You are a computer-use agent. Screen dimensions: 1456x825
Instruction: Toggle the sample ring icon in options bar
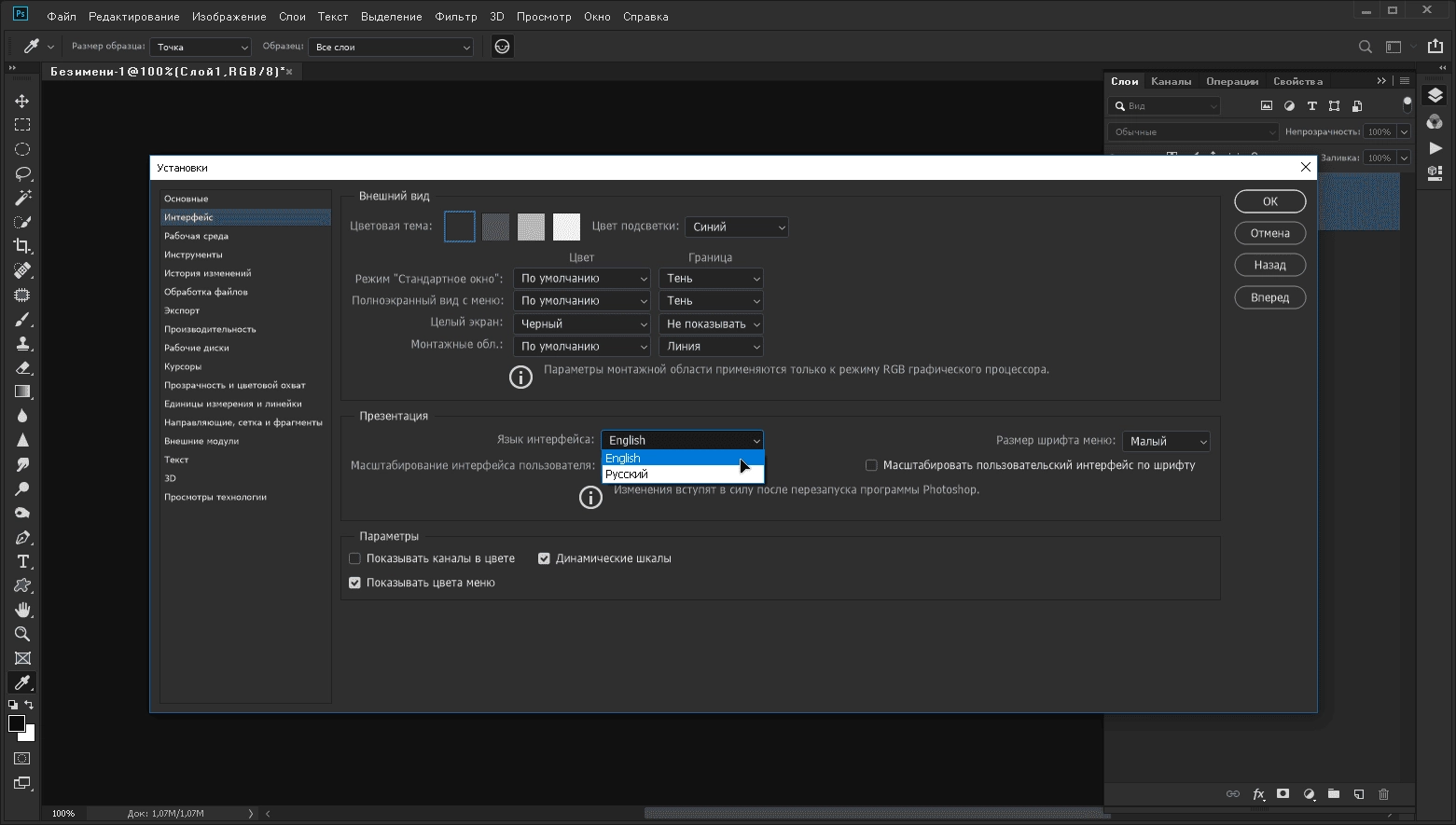[503, 47]
